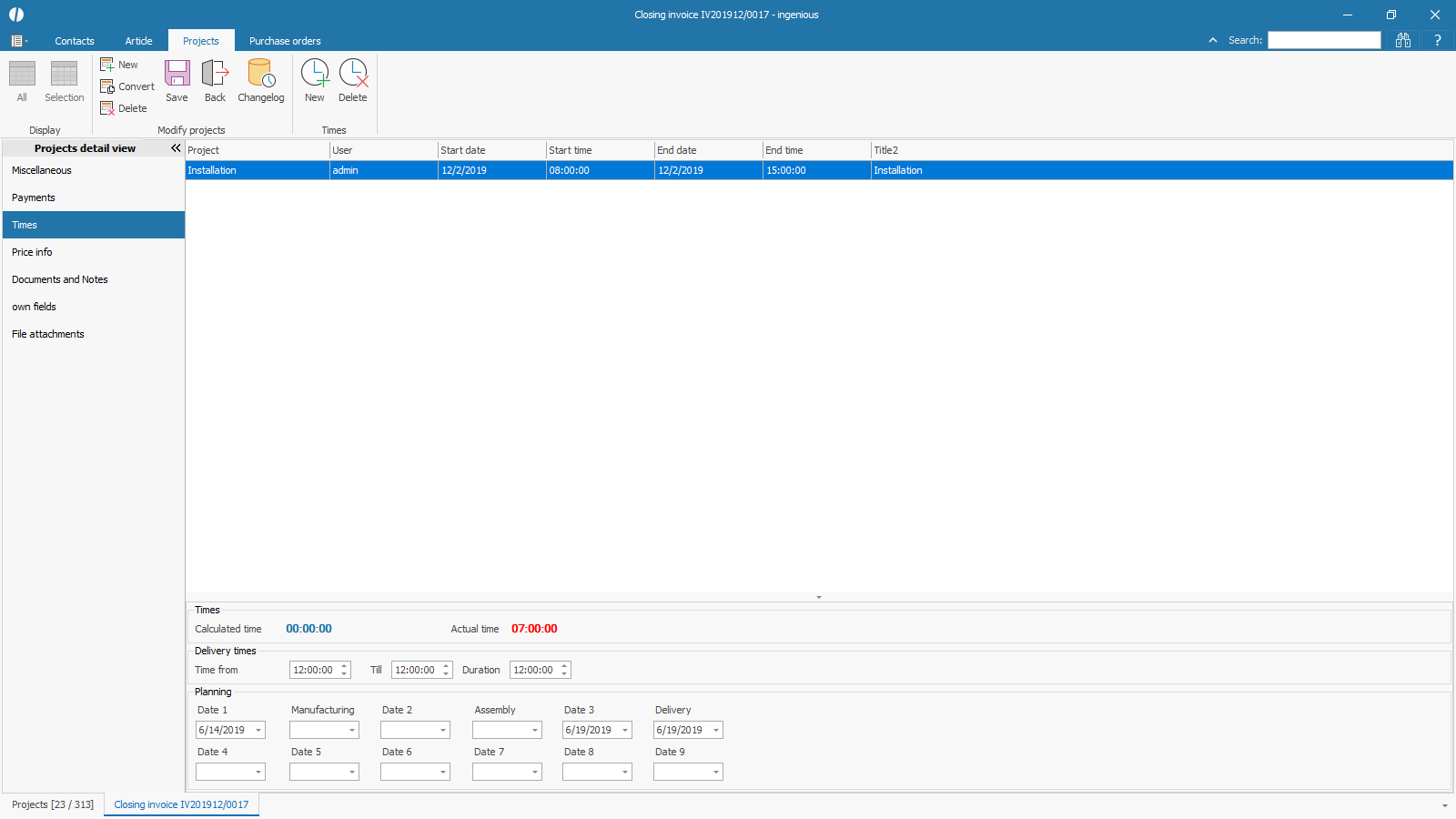The width and height of the screenshot is (1456, 819).
Task: Open Documents and Notes section
Action: tap(60, 279)
